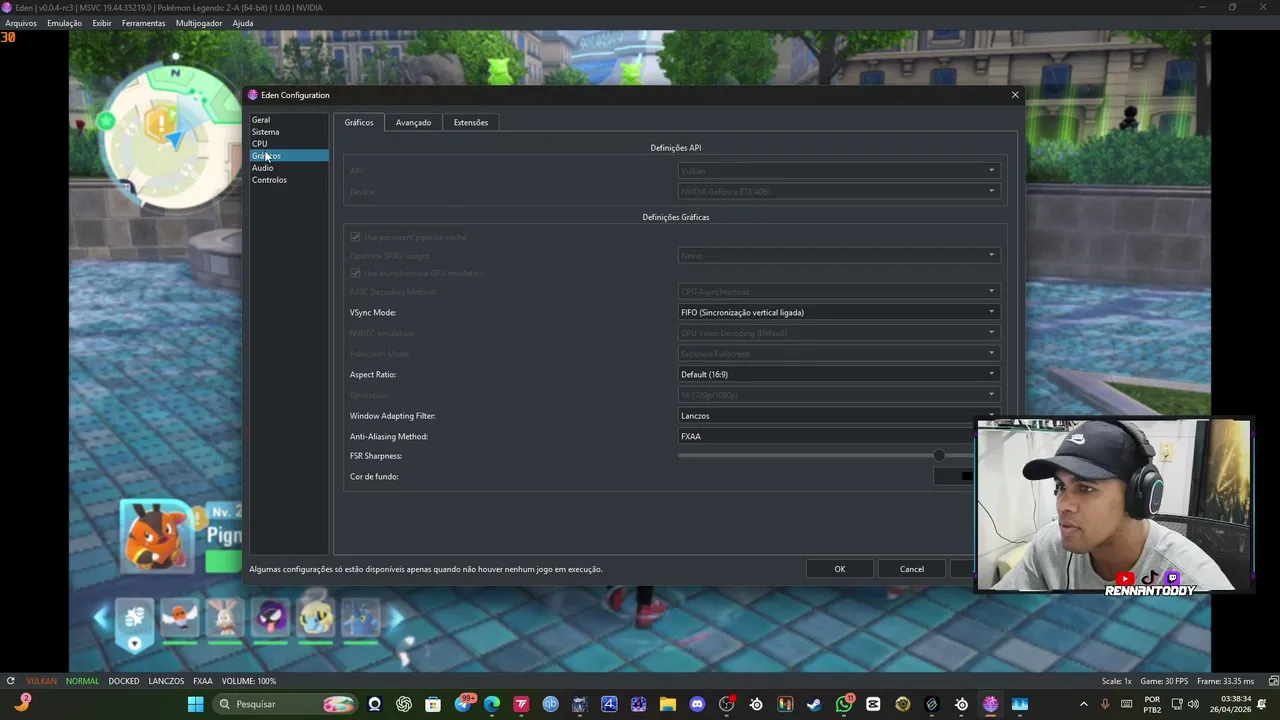Open the network tray icon
Image resolution: width=1280 pixels, height=720 pixels.
1177,704
